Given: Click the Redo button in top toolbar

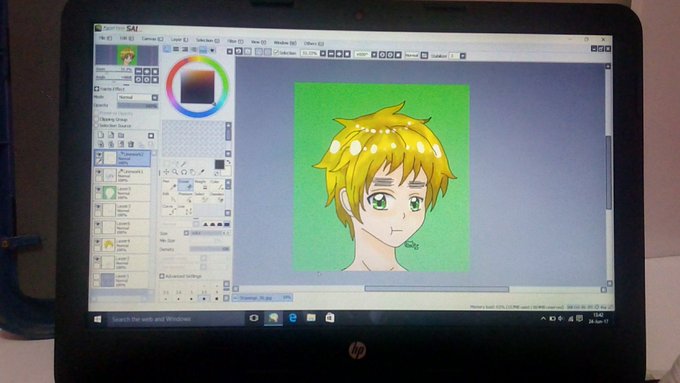Looking at the screenshot, I should [248, 51].
